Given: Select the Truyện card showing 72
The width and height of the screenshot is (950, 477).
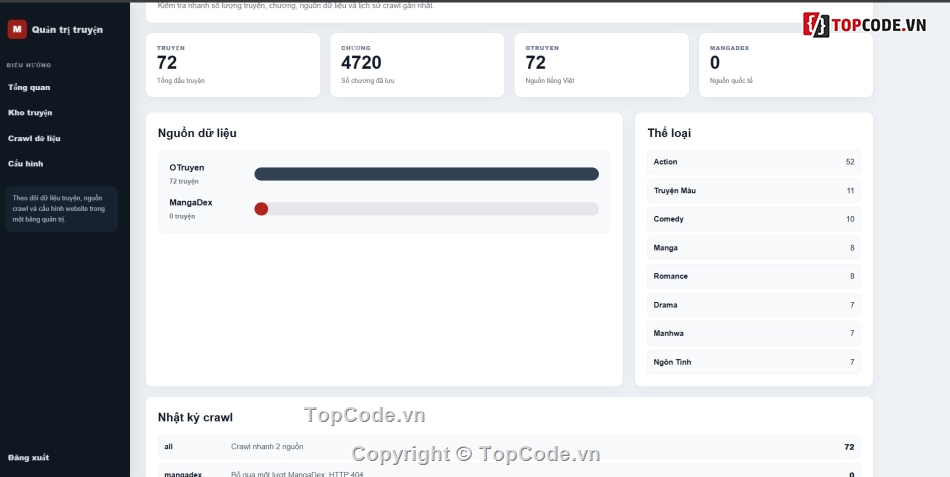Looking at the screenshot, I should (233, 65).
